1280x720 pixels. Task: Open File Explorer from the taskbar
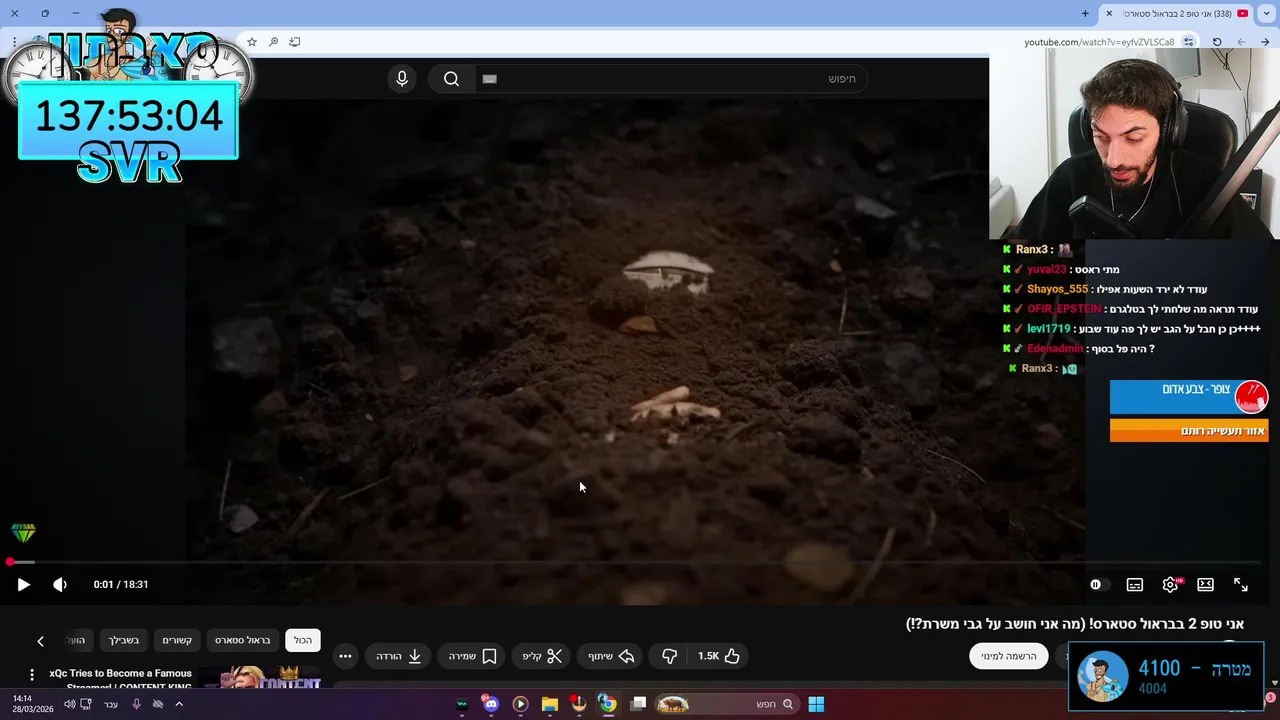[x=549, y=704]
